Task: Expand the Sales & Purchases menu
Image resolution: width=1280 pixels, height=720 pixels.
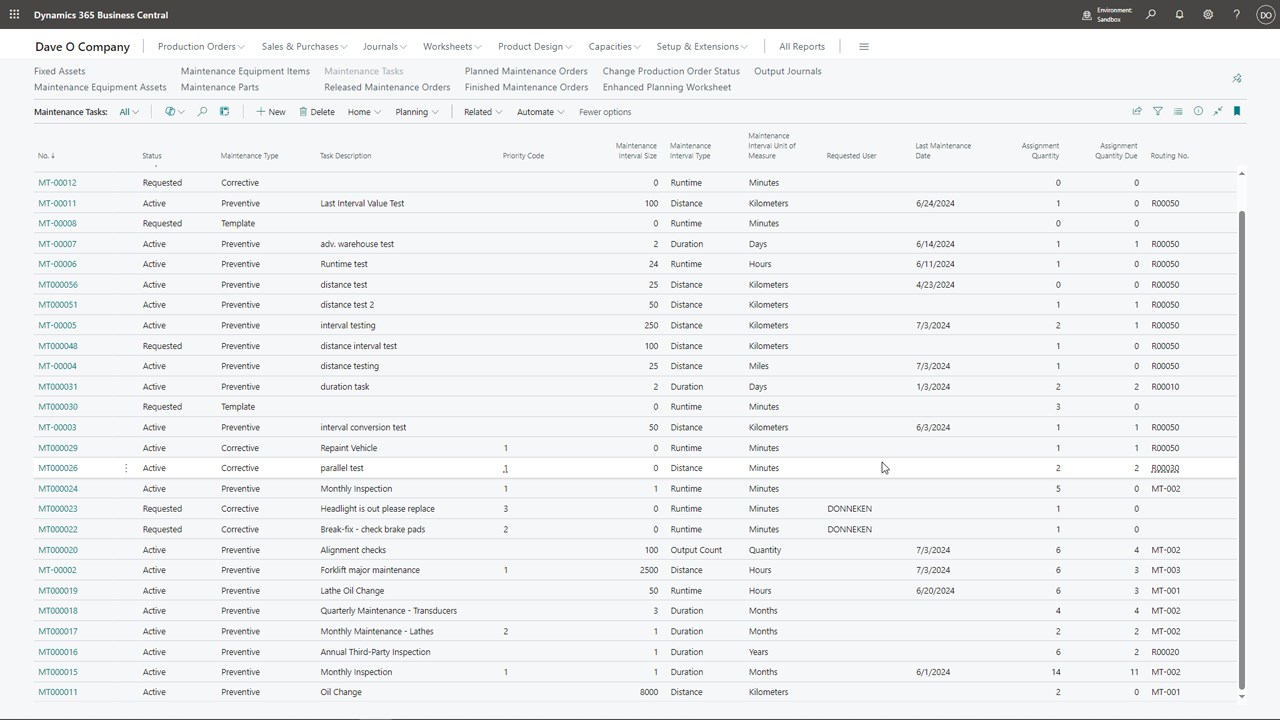Action: (304, 46)
